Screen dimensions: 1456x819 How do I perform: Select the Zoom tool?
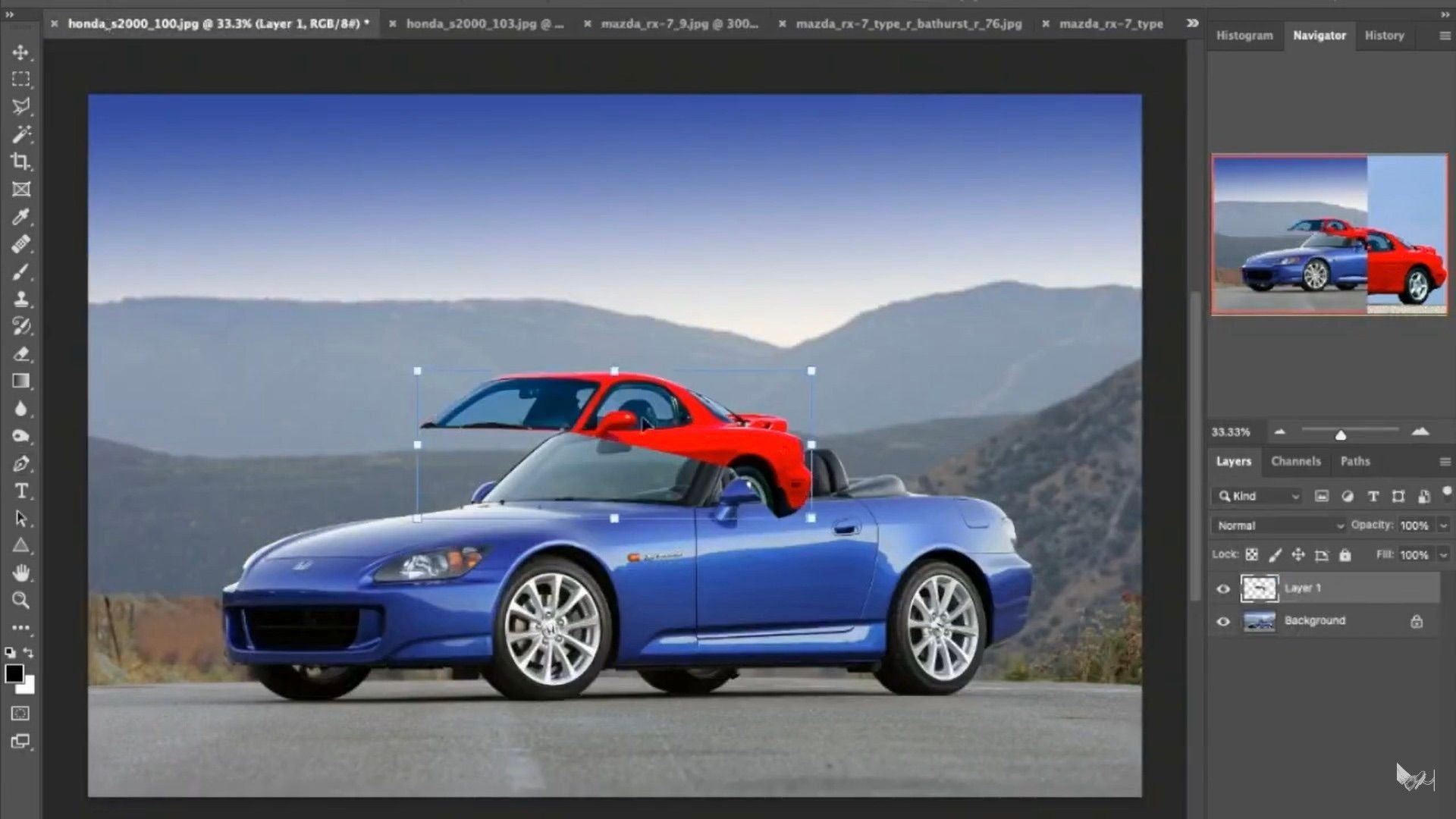pos(20,601)
